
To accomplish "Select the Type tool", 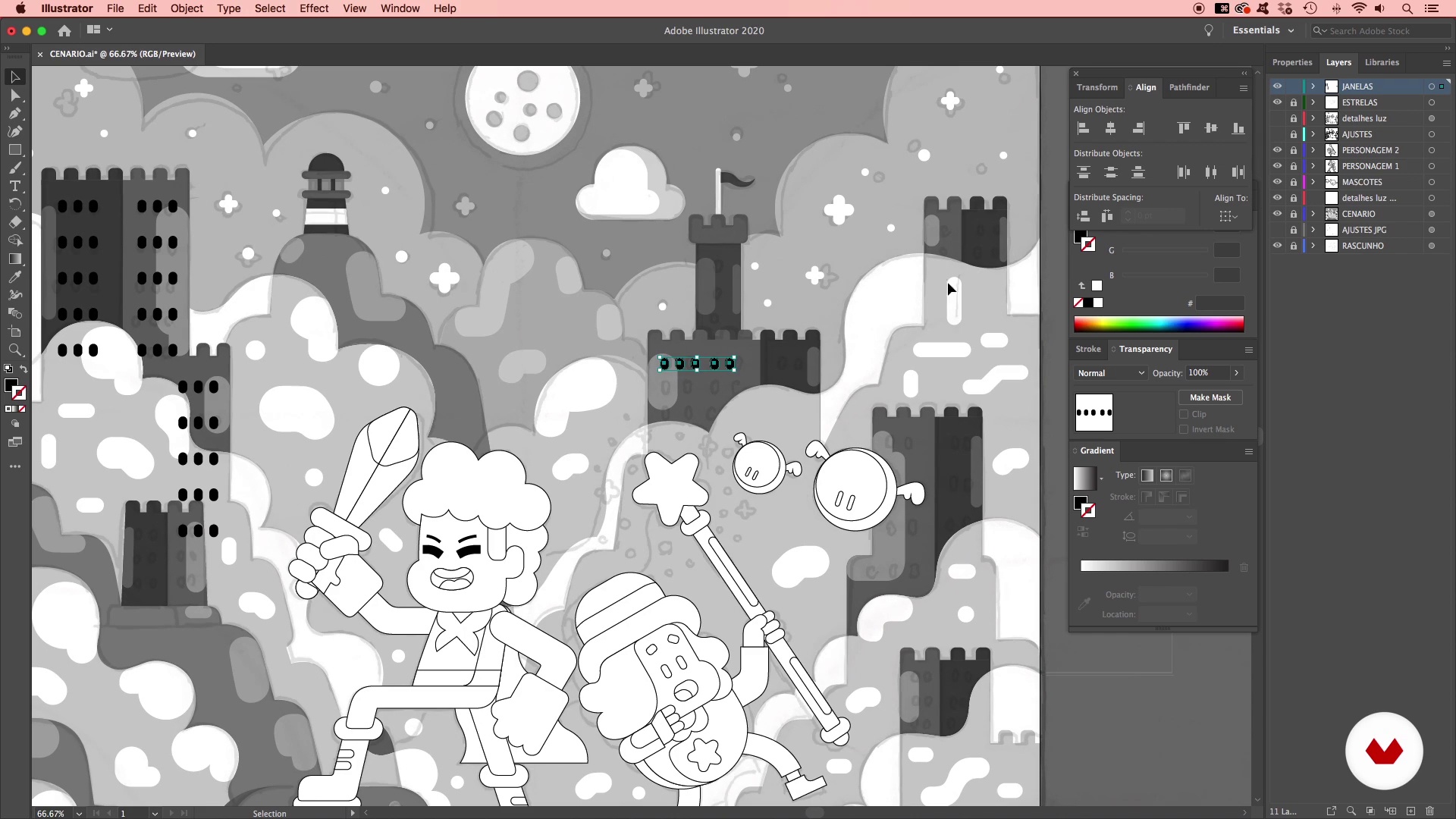I will (x=14, y=187).
